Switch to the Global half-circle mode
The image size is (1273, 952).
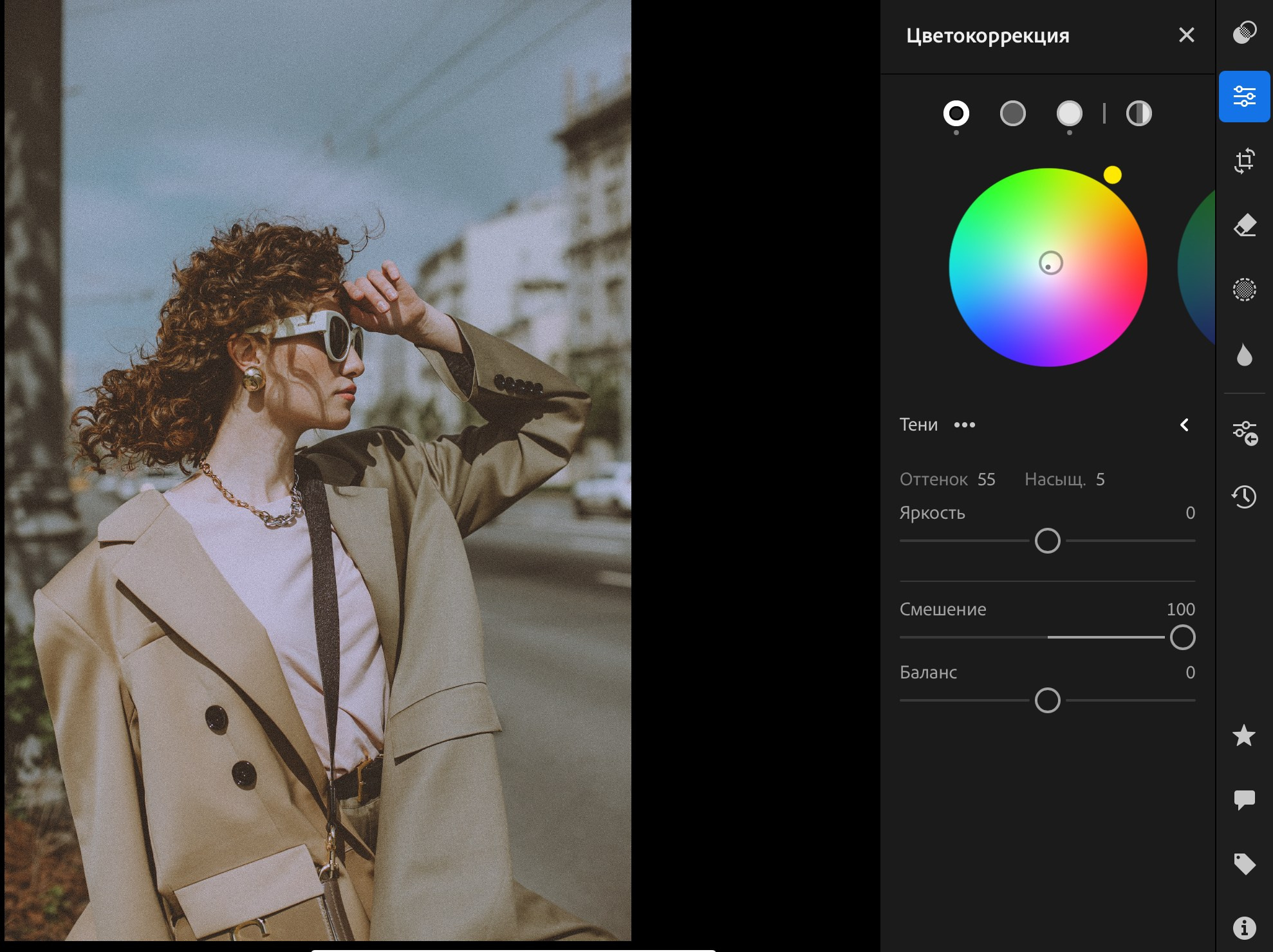tap(1138, 114)
